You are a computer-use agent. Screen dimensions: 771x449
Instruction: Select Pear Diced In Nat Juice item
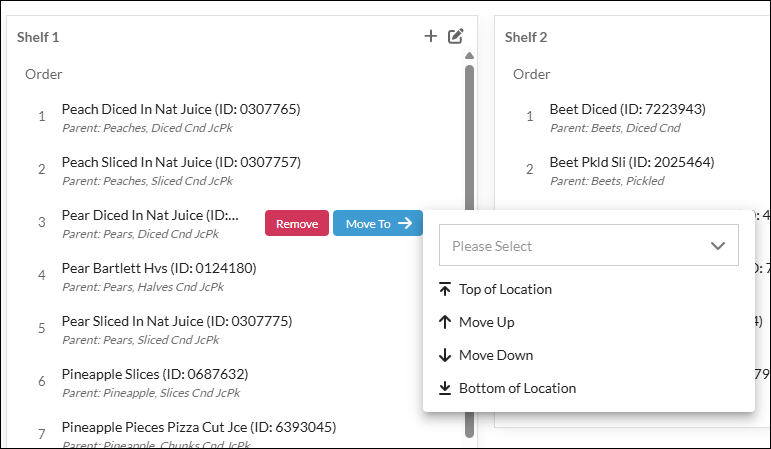(150, 215)
